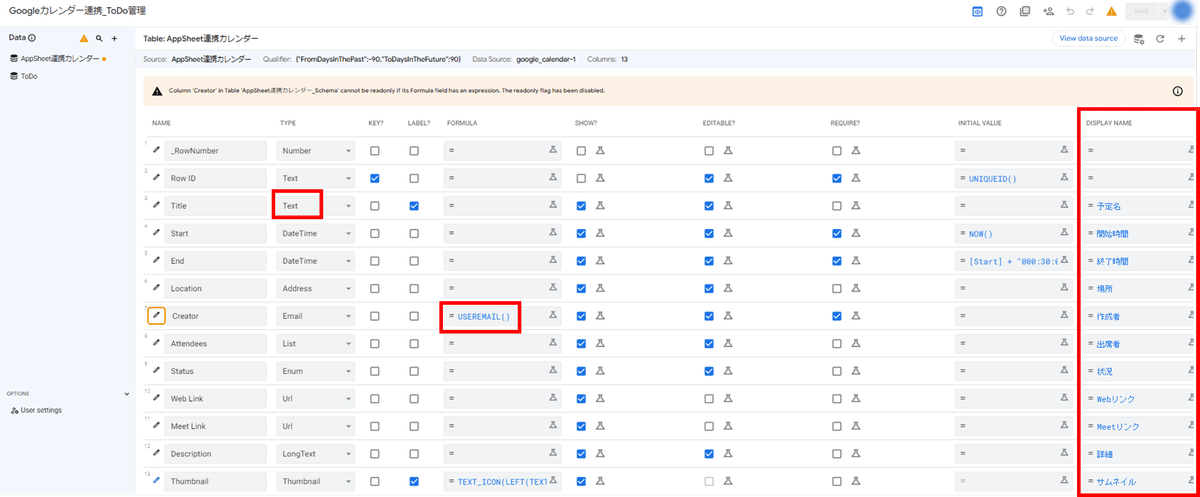Click the highlighted pencil icon for Creator

pos(156,315)
